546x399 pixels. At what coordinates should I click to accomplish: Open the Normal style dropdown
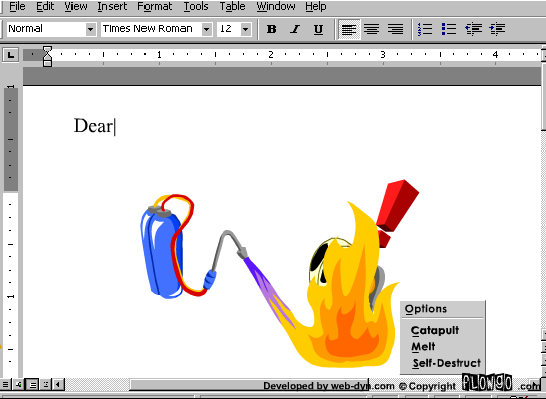[91, 29]
